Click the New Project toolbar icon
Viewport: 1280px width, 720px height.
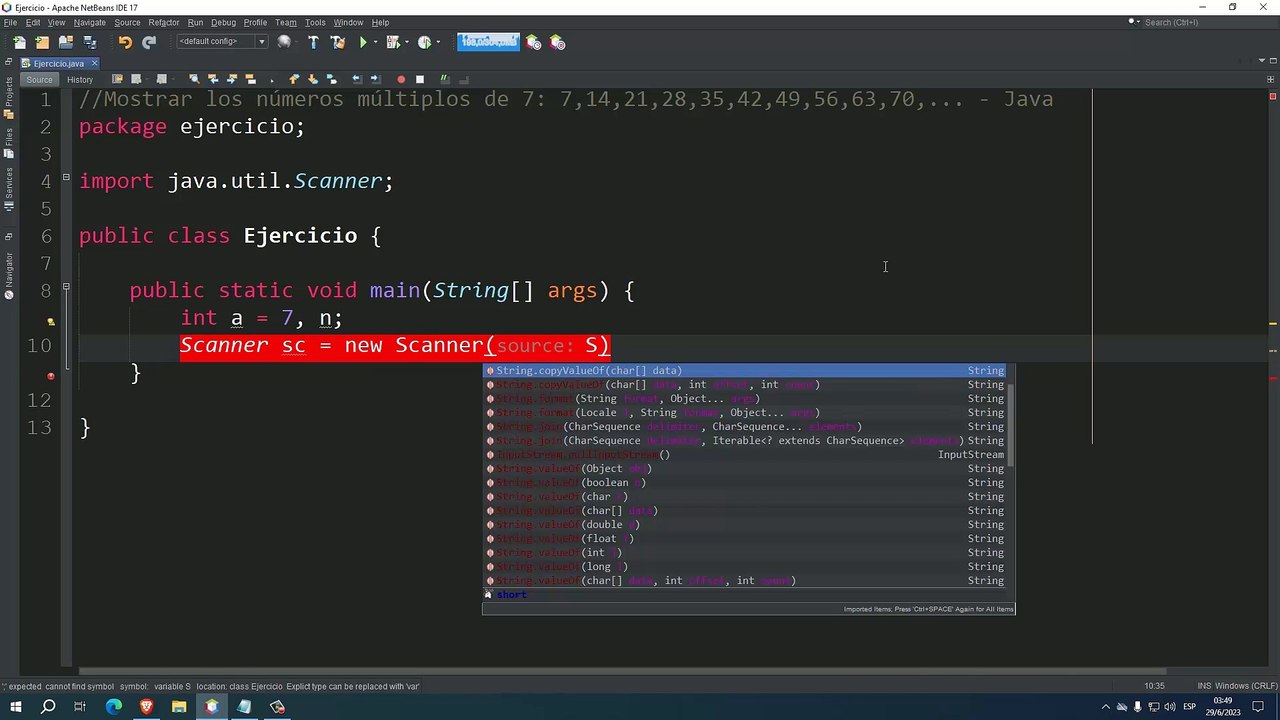click(x=42, y=42)
